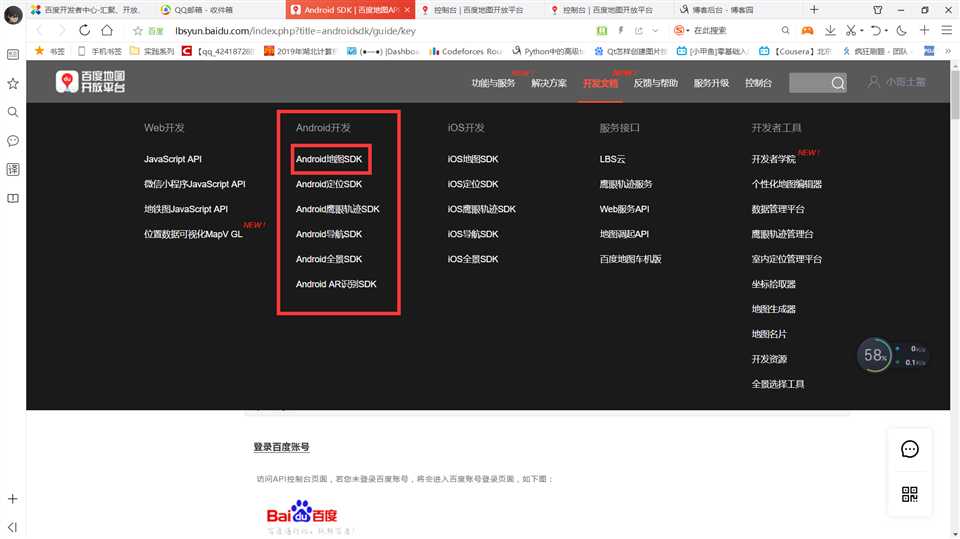The width and height of the screenshot is (960, 539).
Task: Click the site search input field
Action: click(809, 83)
